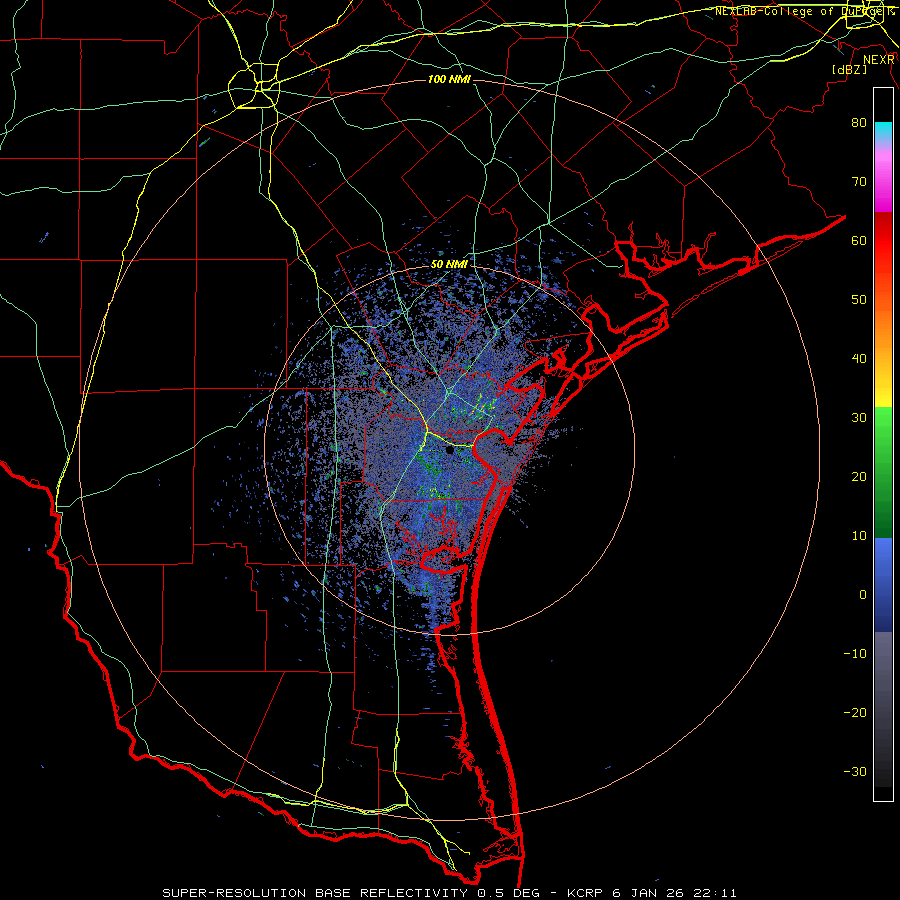The height and width of the screenshot is (900, 900).
Task: Click the 50 dBZ scale label
Action: (x=859, y=300)
